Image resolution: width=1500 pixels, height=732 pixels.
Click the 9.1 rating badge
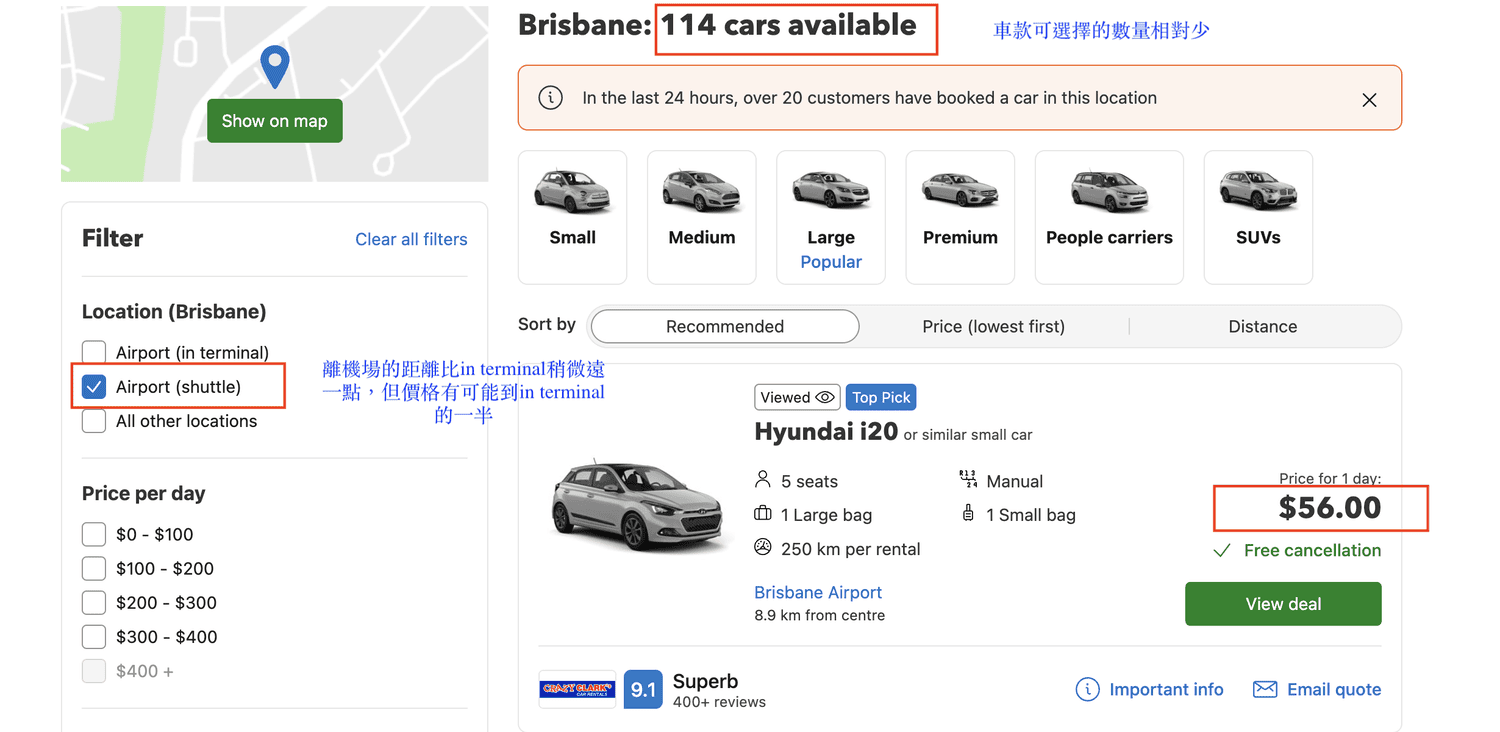pos(643,690)
